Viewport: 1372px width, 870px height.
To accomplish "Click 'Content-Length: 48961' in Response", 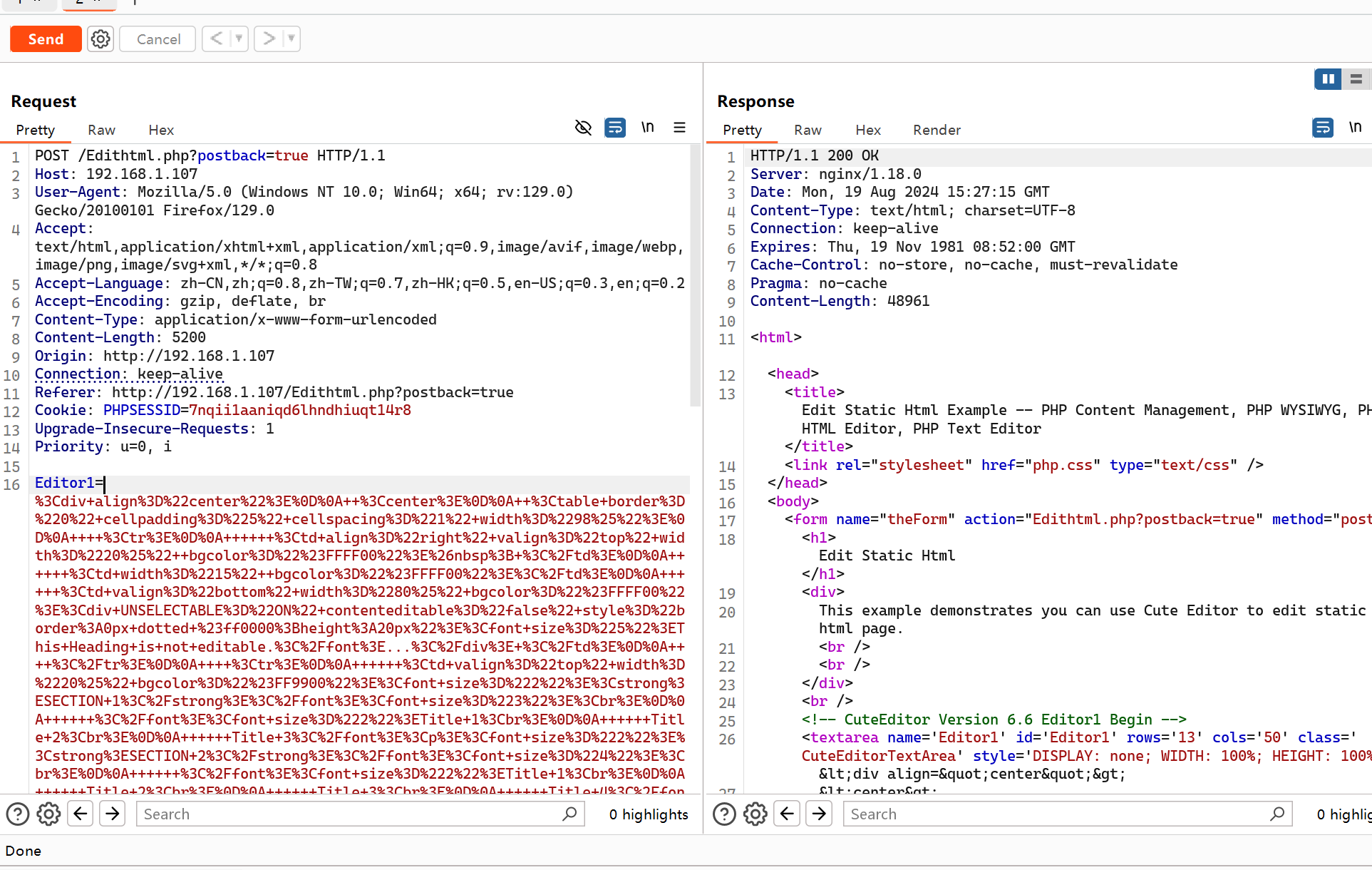I will pyautogui.click(x=840, y=302).
